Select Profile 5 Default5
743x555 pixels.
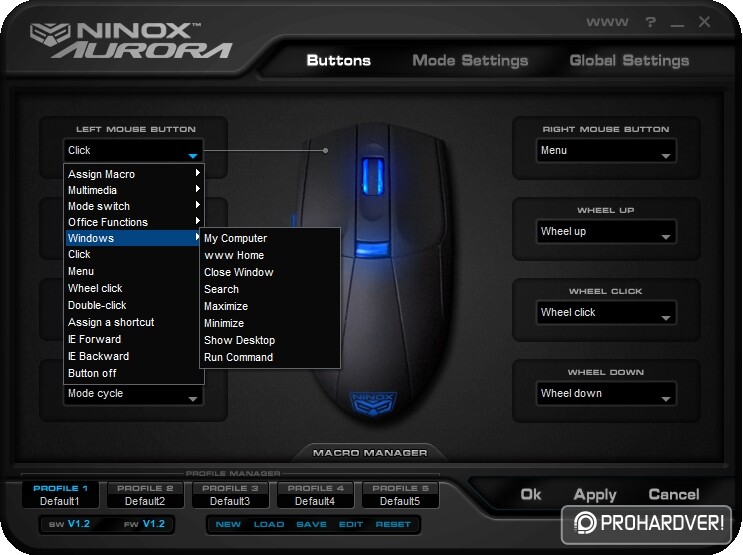coord(400,495)
